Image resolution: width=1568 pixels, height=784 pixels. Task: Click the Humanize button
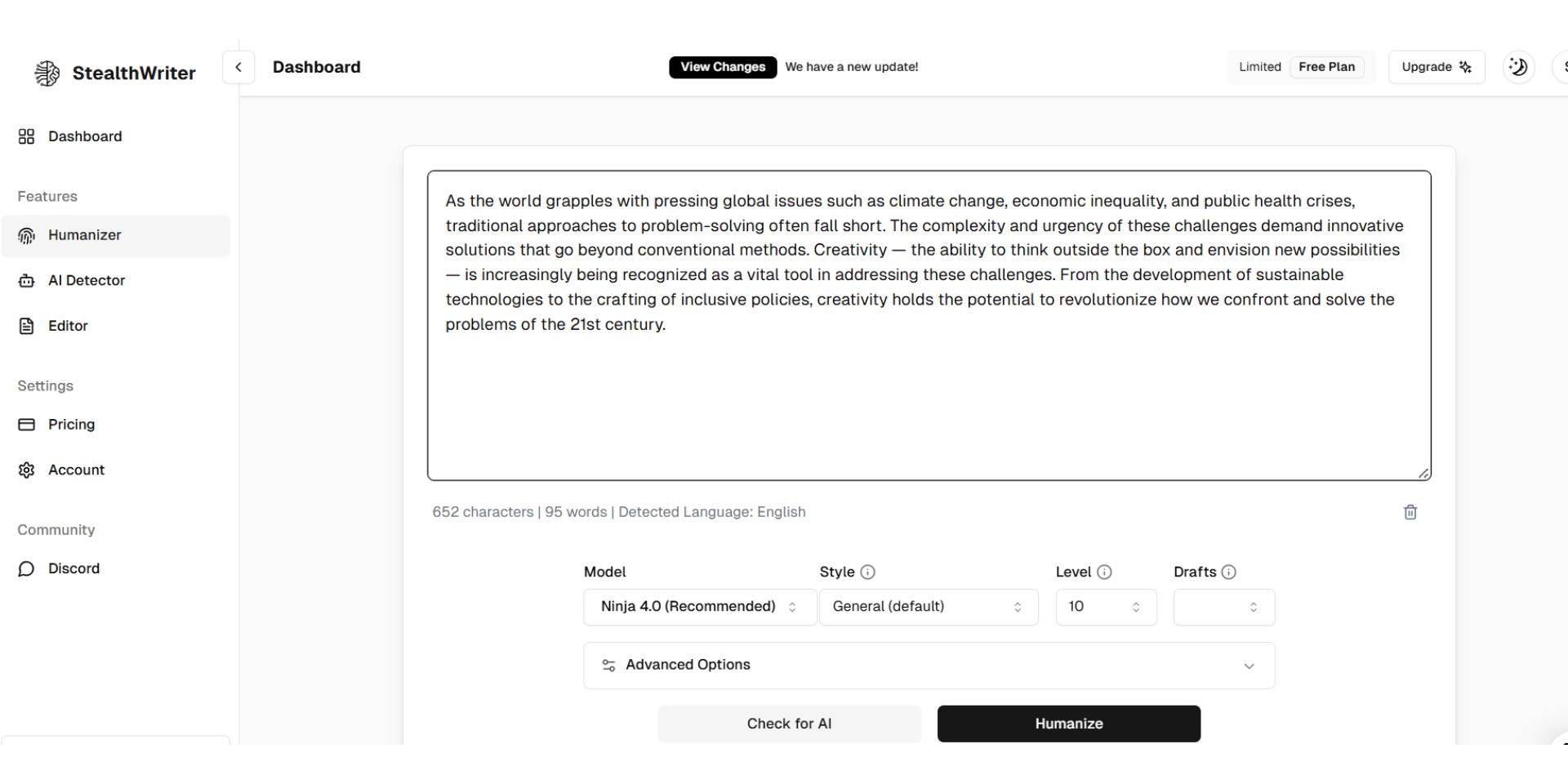1068,724
